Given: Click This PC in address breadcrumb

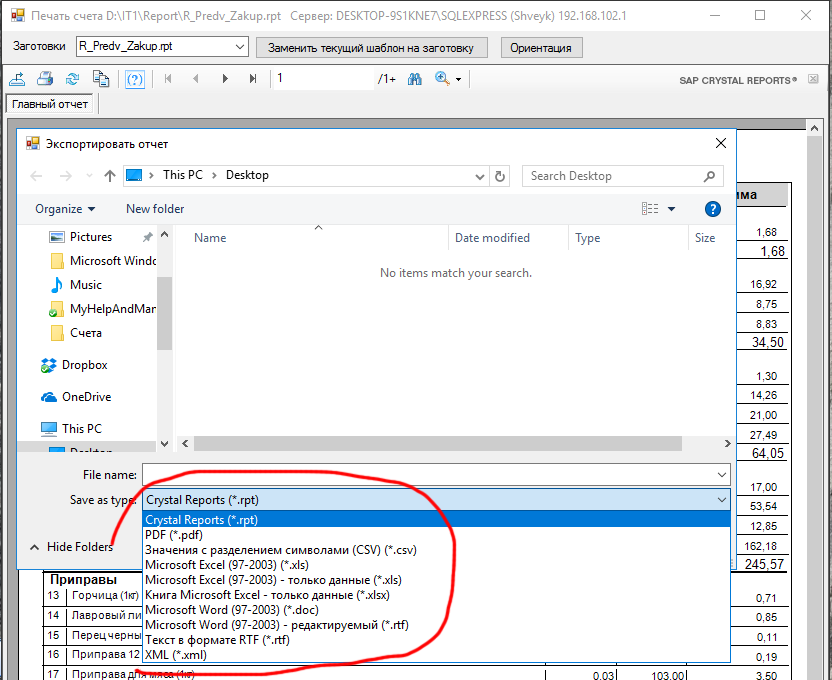Looking at the screenshot, I should coord(183,175).
